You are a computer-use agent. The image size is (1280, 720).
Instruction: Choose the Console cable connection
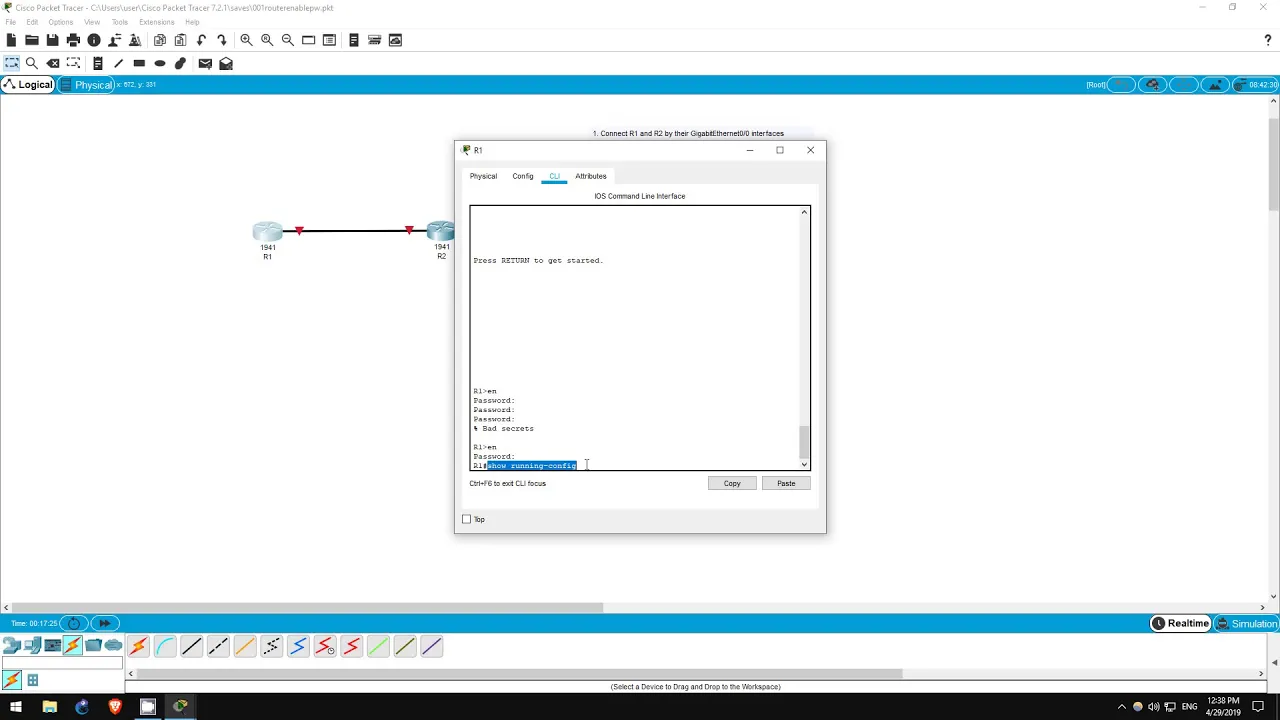click(165, 647)
